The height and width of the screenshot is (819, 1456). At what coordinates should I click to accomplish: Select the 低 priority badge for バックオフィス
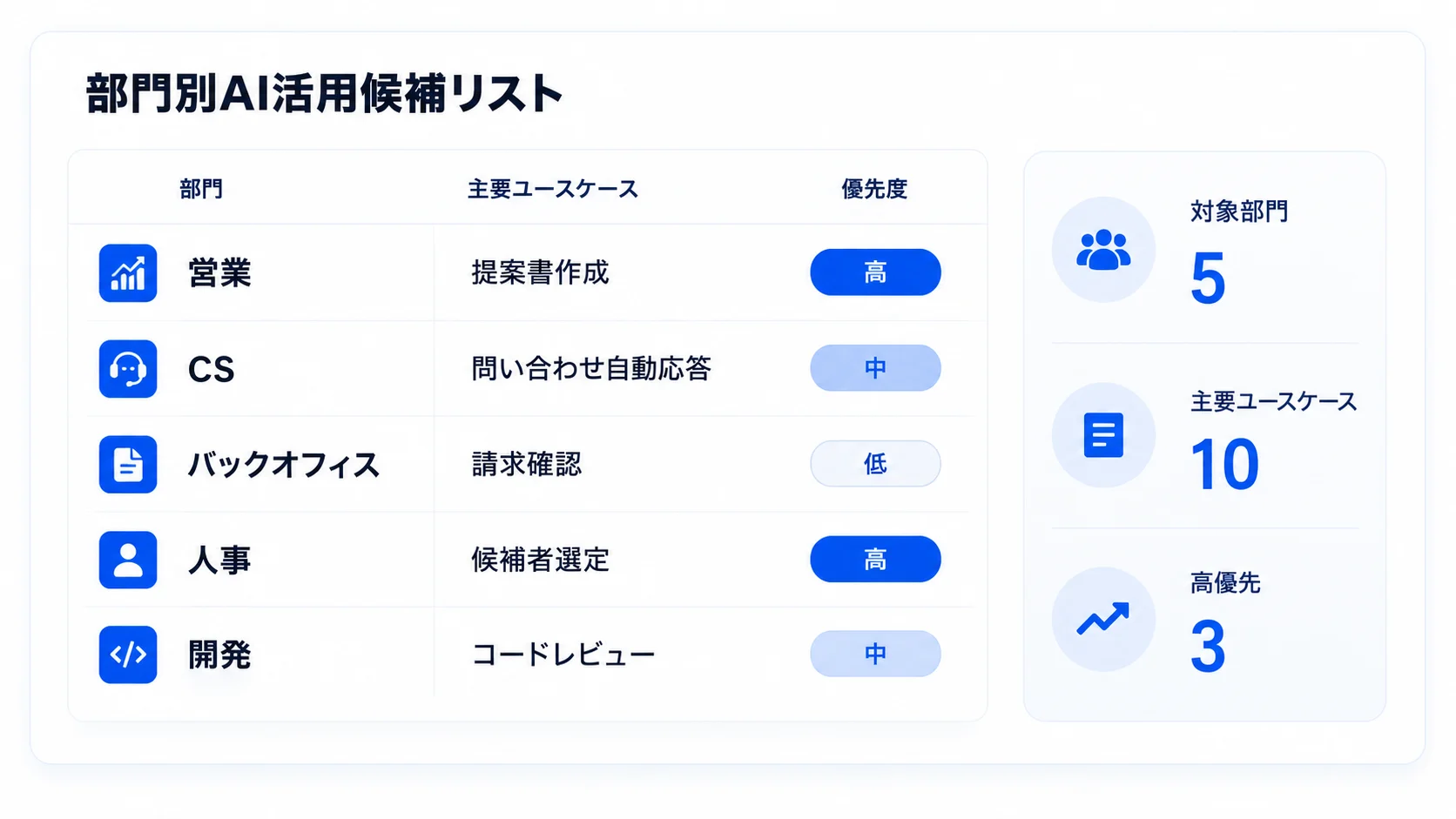[x=875, y=464]
